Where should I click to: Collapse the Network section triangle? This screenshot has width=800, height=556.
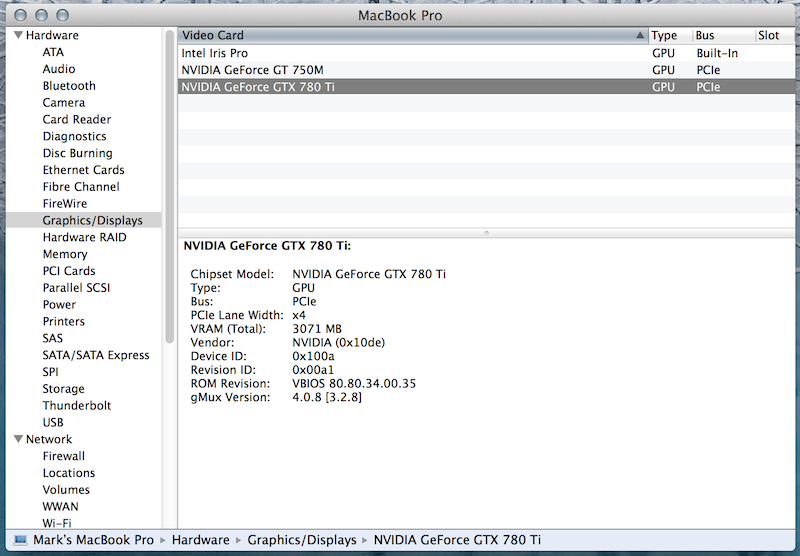coord(18,439)
